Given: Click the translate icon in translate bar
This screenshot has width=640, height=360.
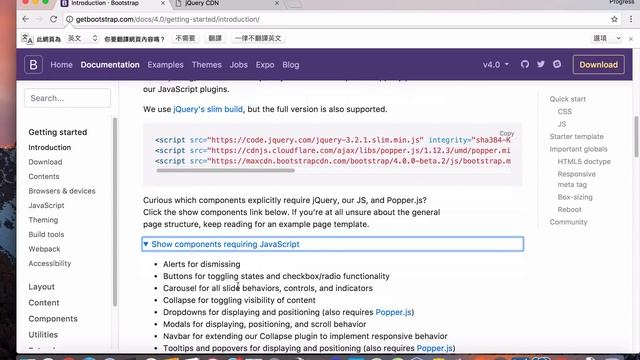Looking at the screenshot, I should point(27,38).
